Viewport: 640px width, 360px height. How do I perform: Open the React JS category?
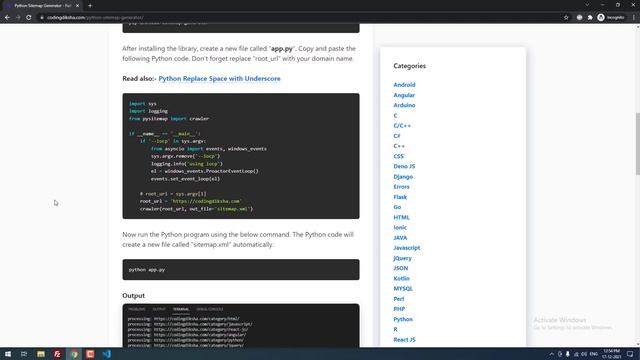click(404, 340)
